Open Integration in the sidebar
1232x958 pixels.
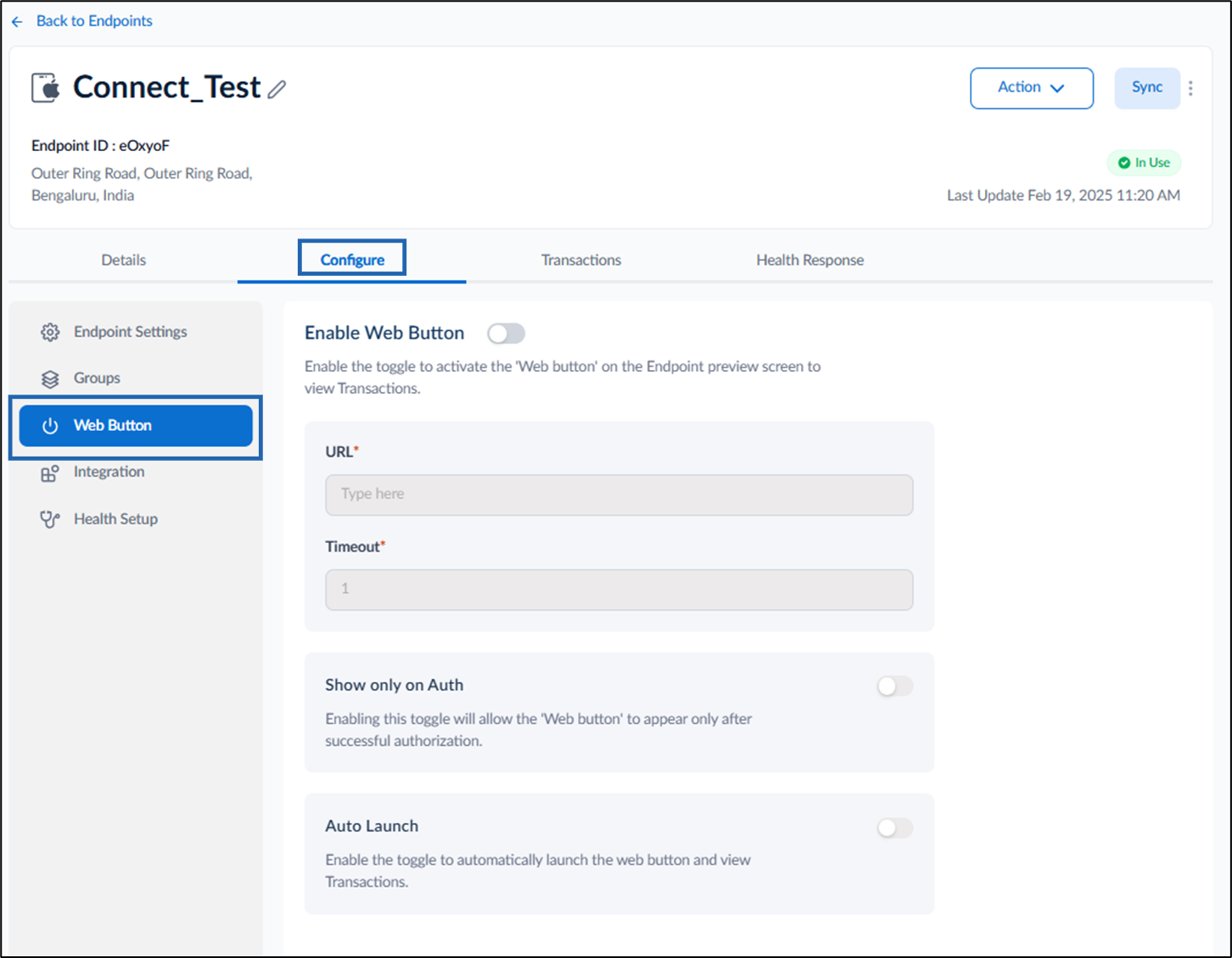136,473
